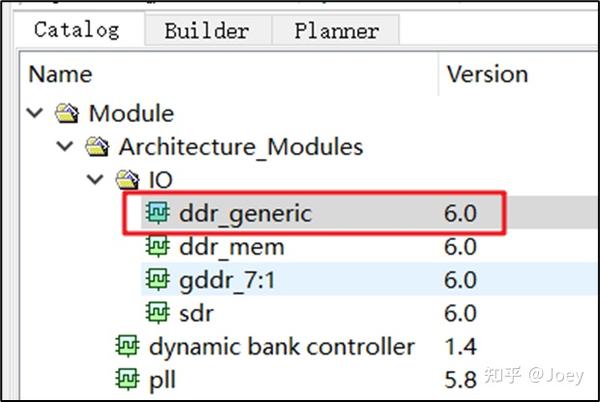Click the ddr_generic module chip icon
Screen dimensions: 600x402
pyautogui.click(x=157, y=213)
